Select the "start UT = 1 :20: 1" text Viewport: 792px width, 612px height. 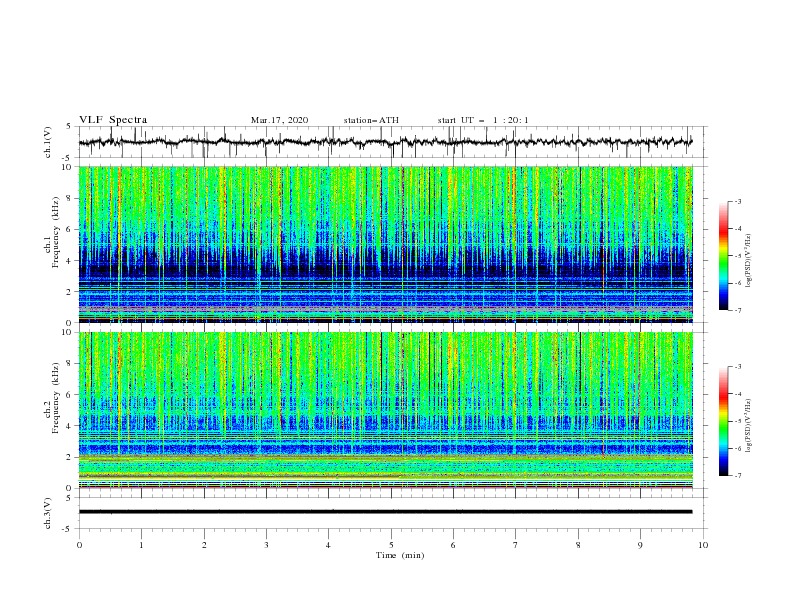pyautogui.click(x=483, y=120)
